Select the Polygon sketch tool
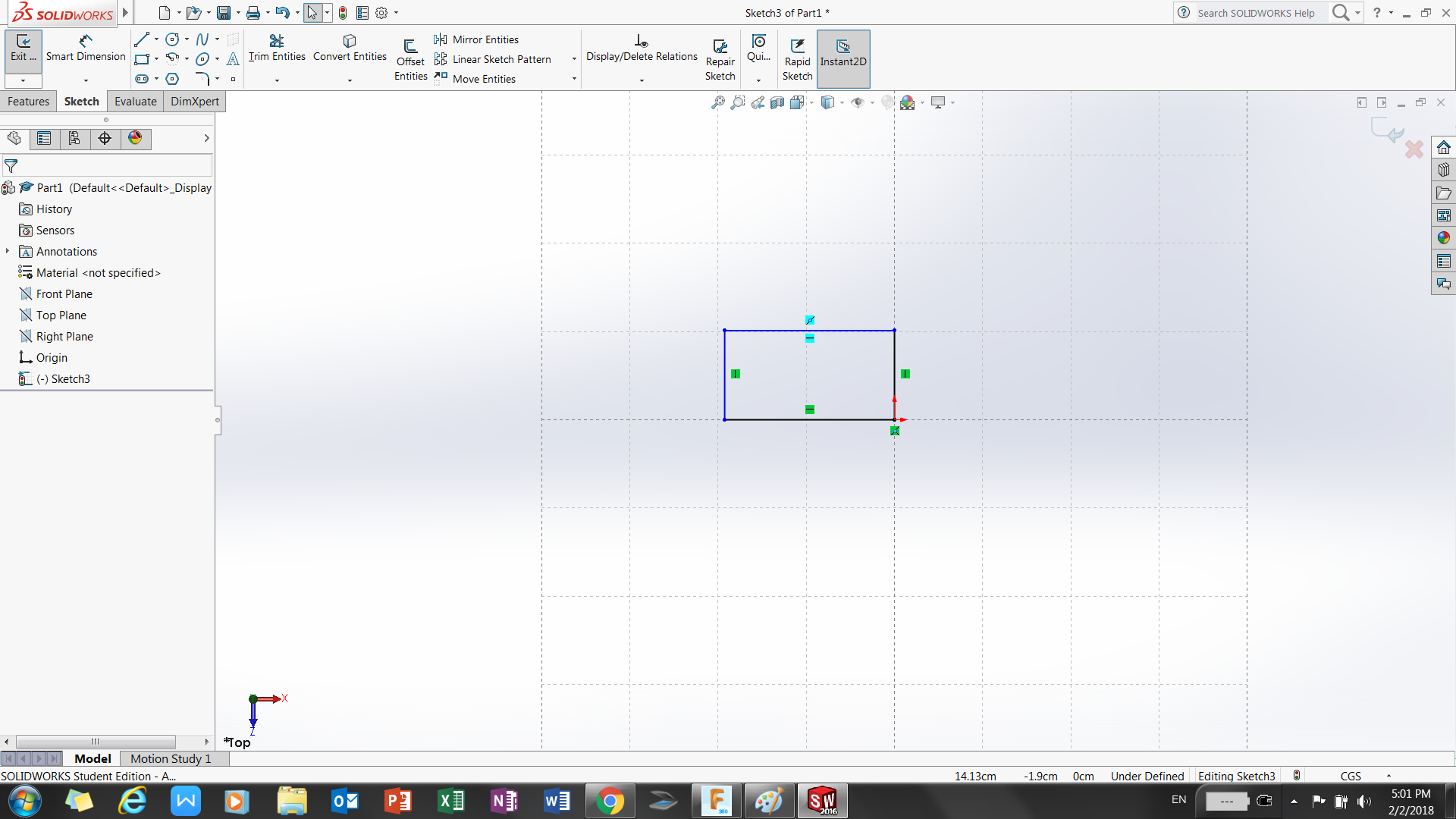This screenshot has width=1456, height=819. pos(173,79)
